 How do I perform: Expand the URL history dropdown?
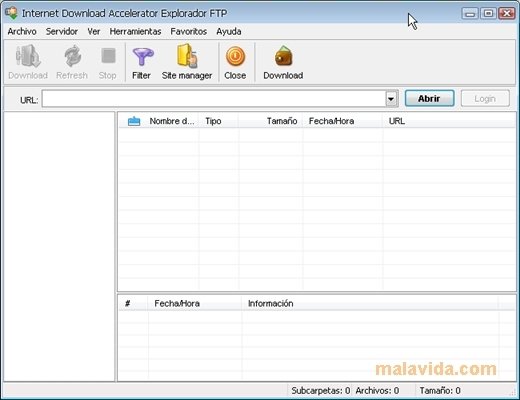pyautogui.click(x=391, y=99)
